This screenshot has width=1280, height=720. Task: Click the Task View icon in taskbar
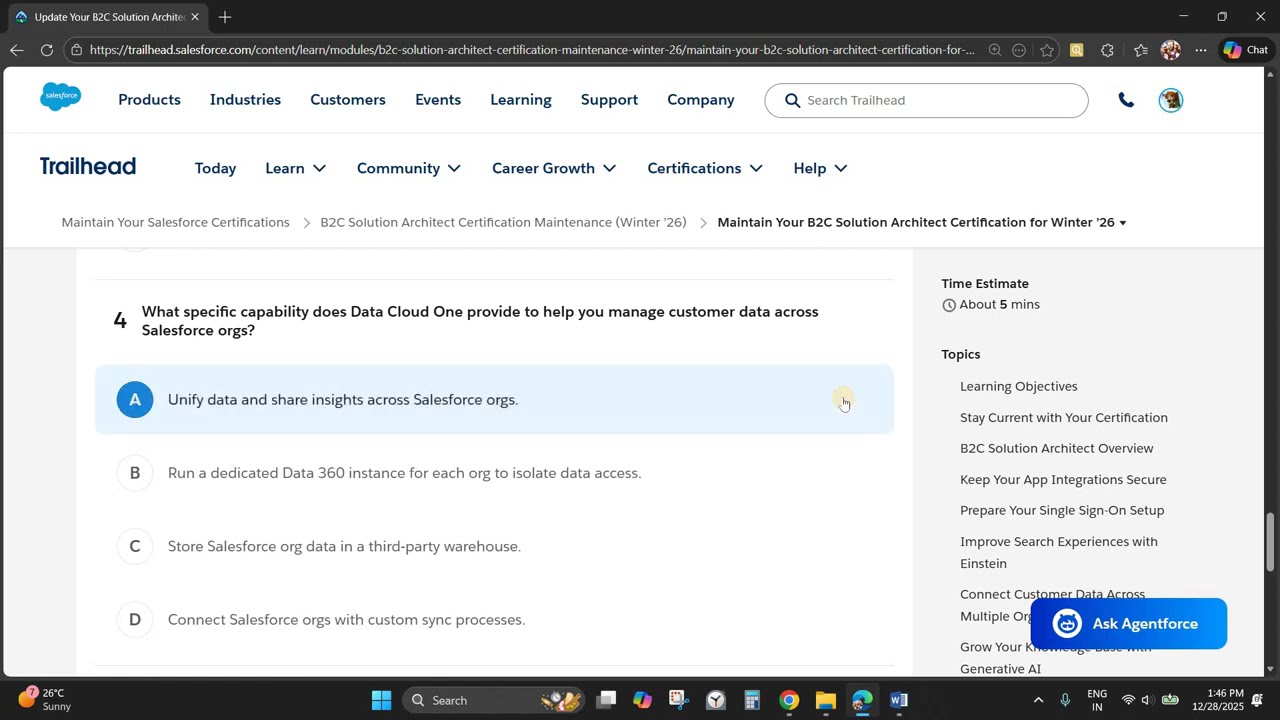point(606,700)
